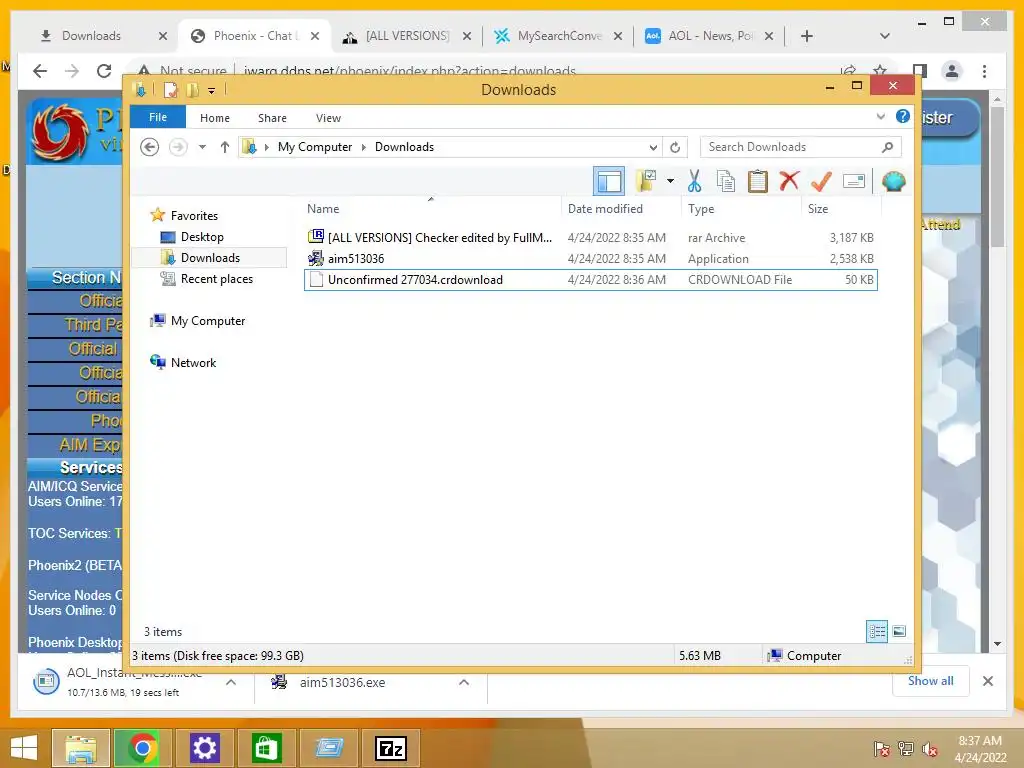This screenshot has width=1024, height=768.
Task: Select Network in the navigation pane
Action: (193, 362)
